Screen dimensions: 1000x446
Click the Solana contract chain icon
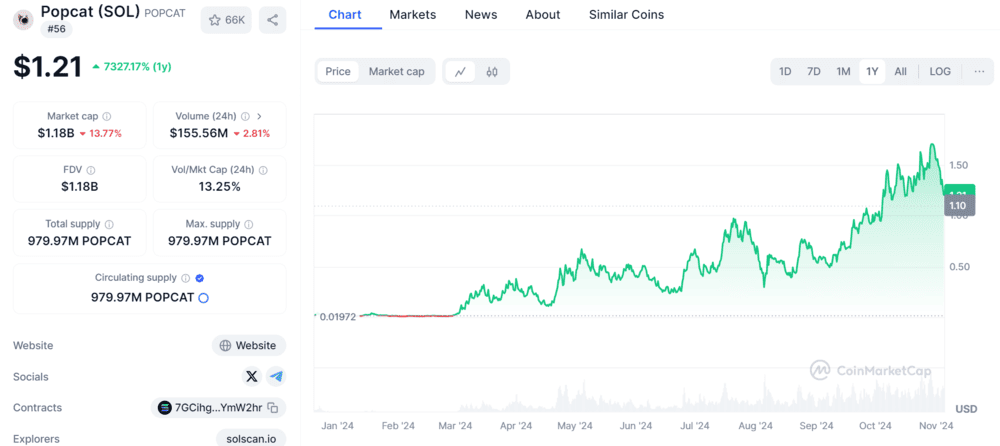pyautogui.click(x=165, y=408)
